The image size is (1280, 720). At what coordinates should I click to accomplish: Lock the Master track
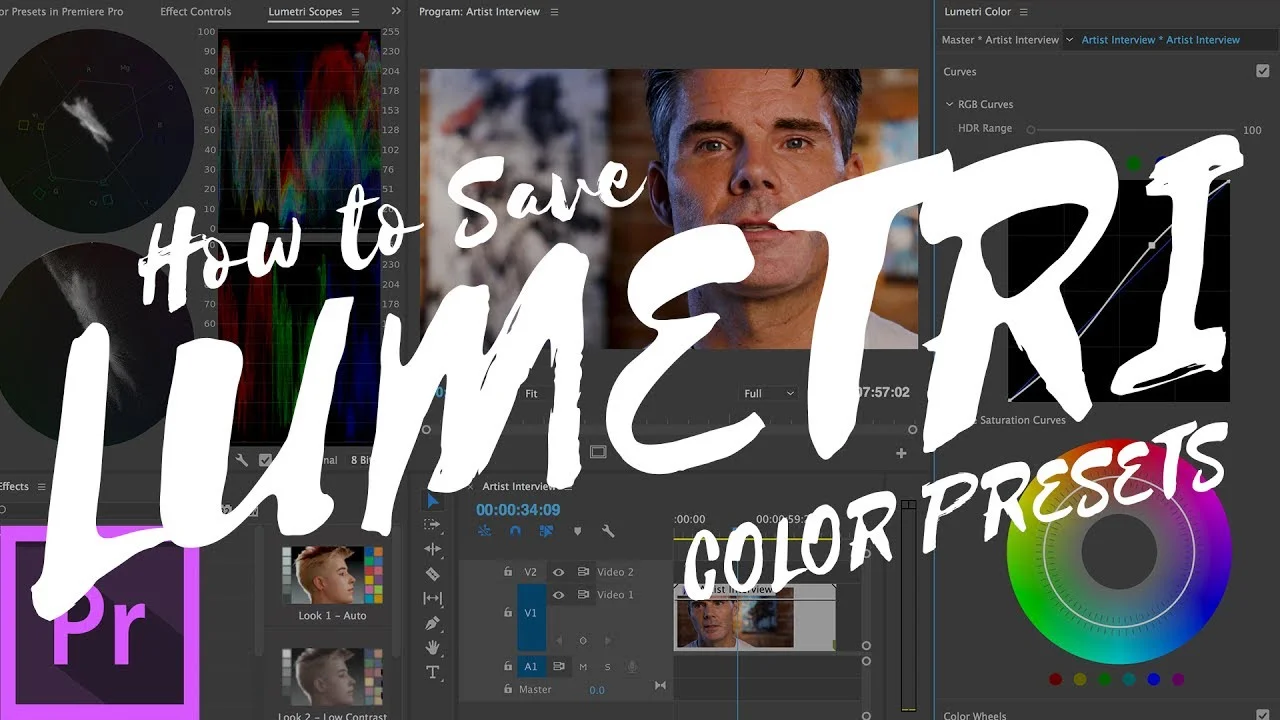pyautogui.click(x=508, y=690)
